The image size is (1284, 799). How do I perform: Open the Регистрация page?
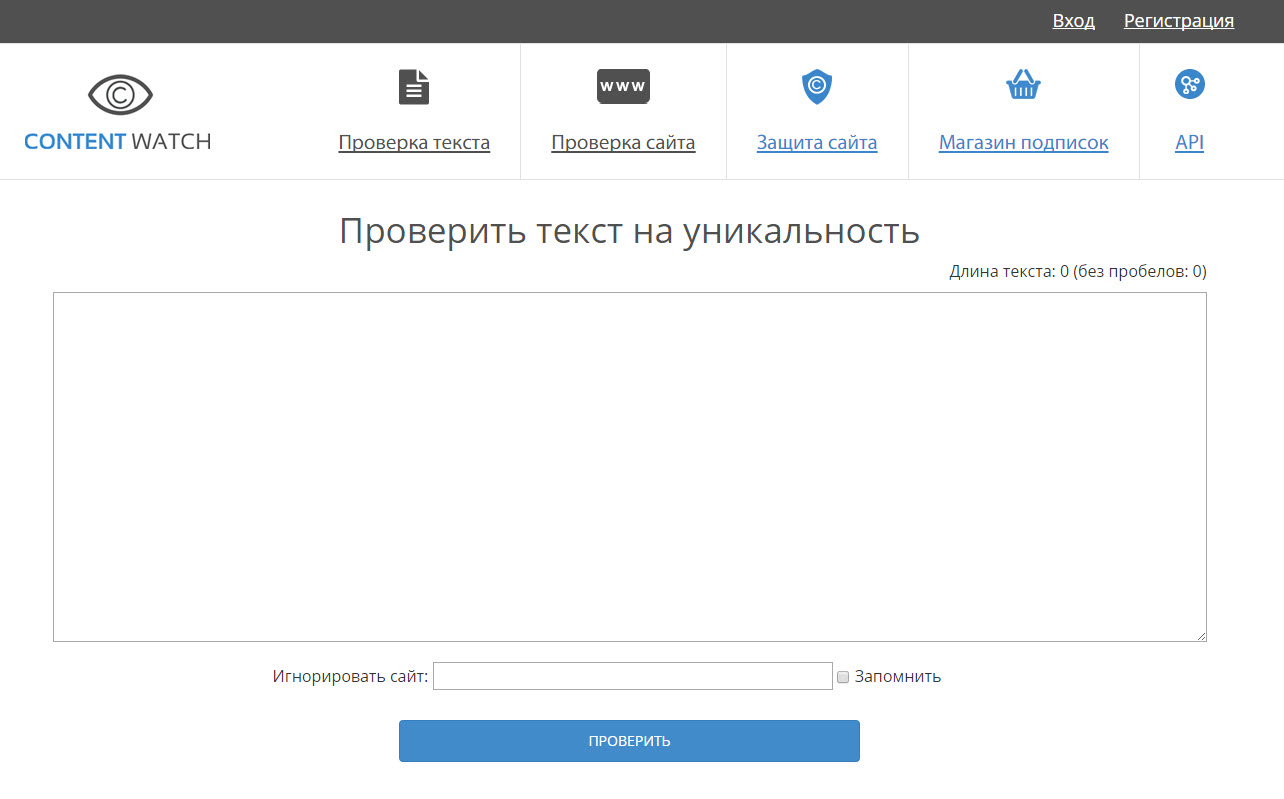click(1179, 20)
